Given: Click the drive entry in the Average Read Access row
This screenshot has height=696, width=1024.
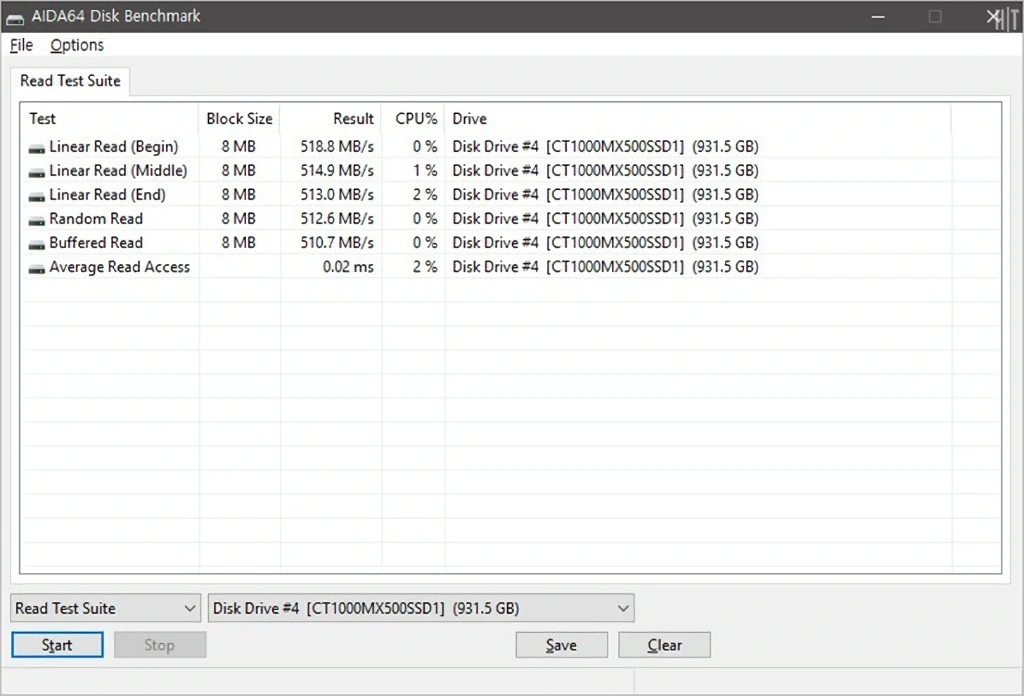Looking at the screenshot, I should point(605,267).
